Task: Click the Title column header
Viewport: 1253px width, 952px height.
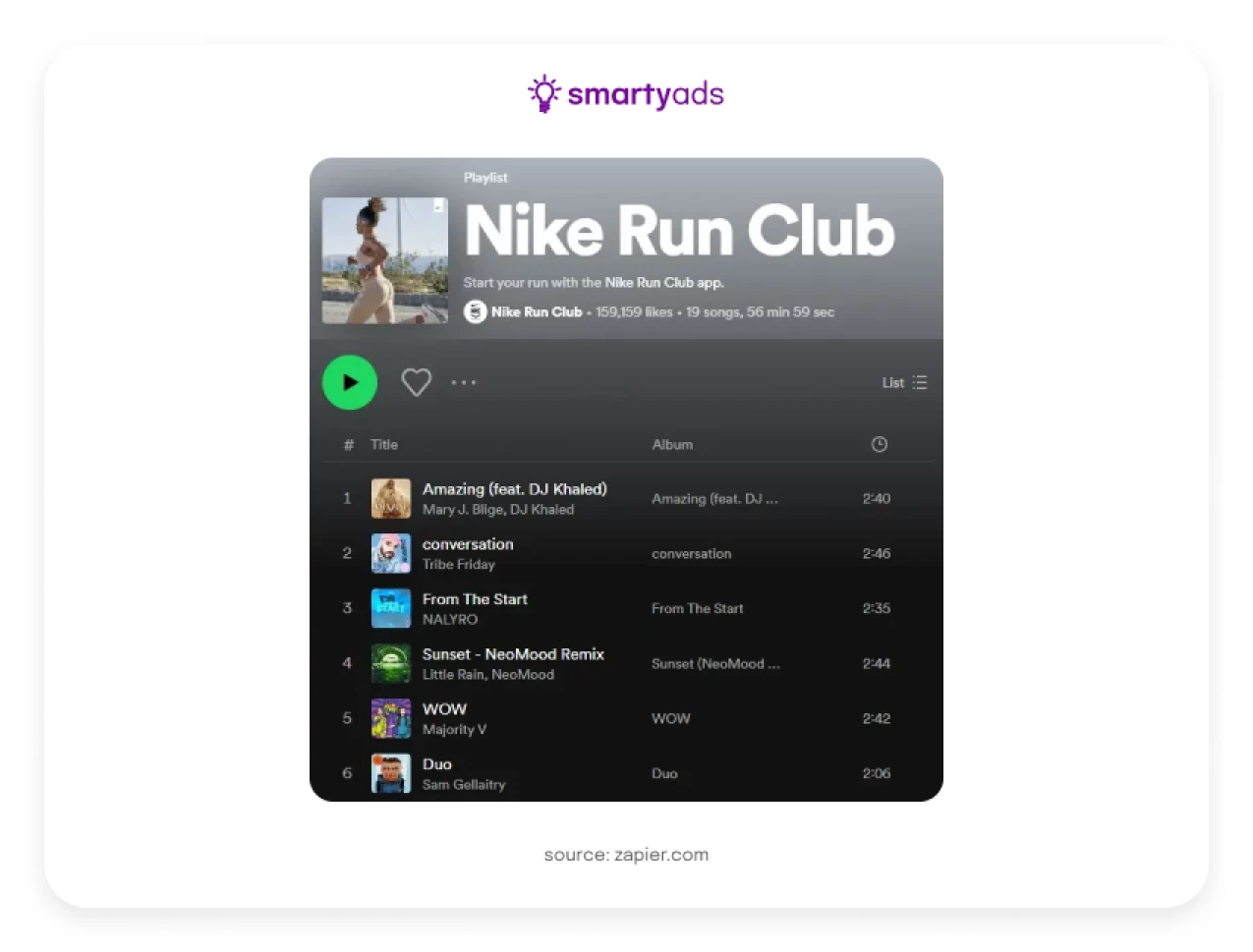Action: 384,445
